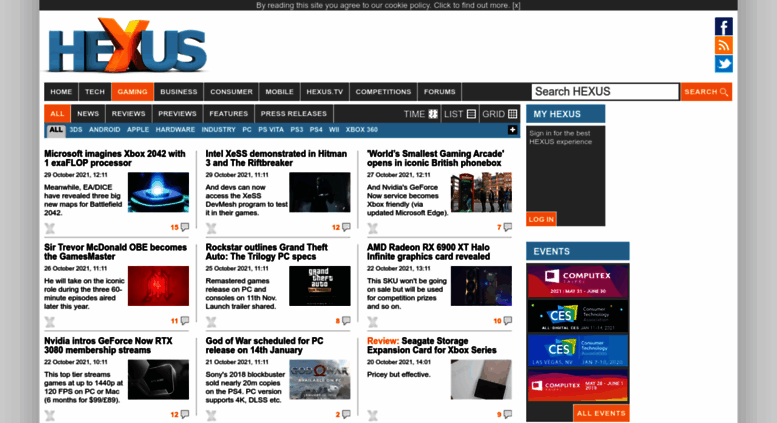Select the PREVIEWS tab
Viewport: 777px width, 423px height.
(x=177, y=113)
